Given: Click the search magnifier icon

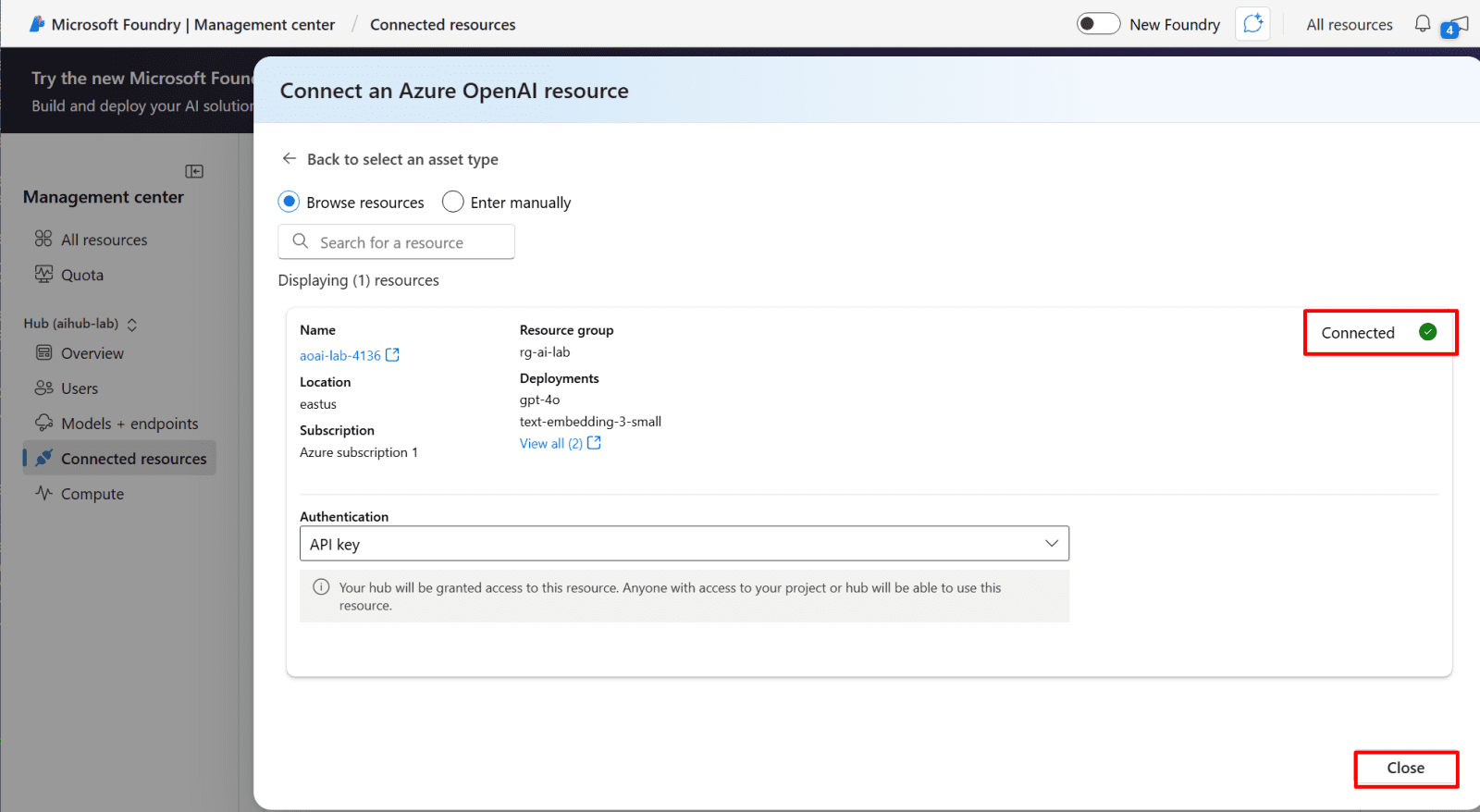Looking at the screenshot, I should coord(301,241).
